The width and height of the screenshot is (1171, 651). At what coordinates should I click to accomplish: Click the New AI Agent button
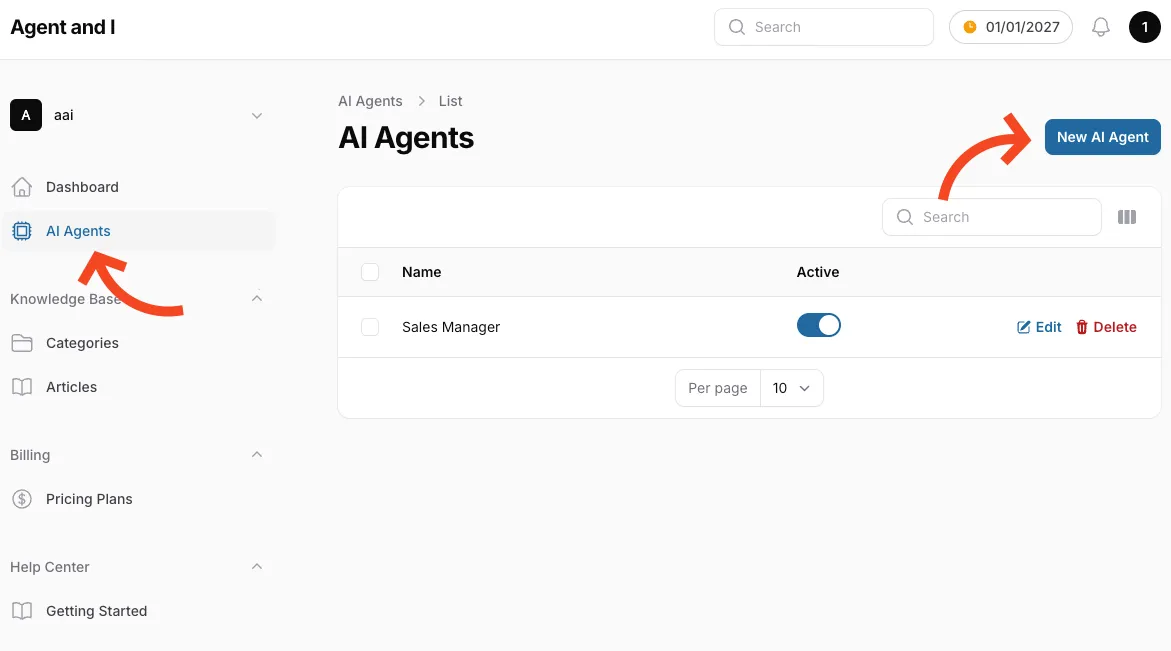click(1102, 137)
